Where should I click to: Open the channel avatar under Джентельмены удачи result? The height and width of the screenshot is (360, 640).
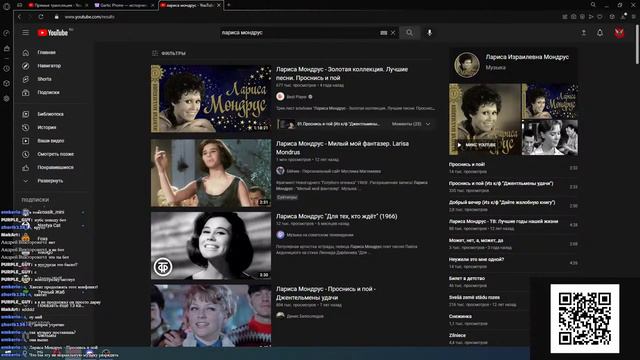[280, 316]
